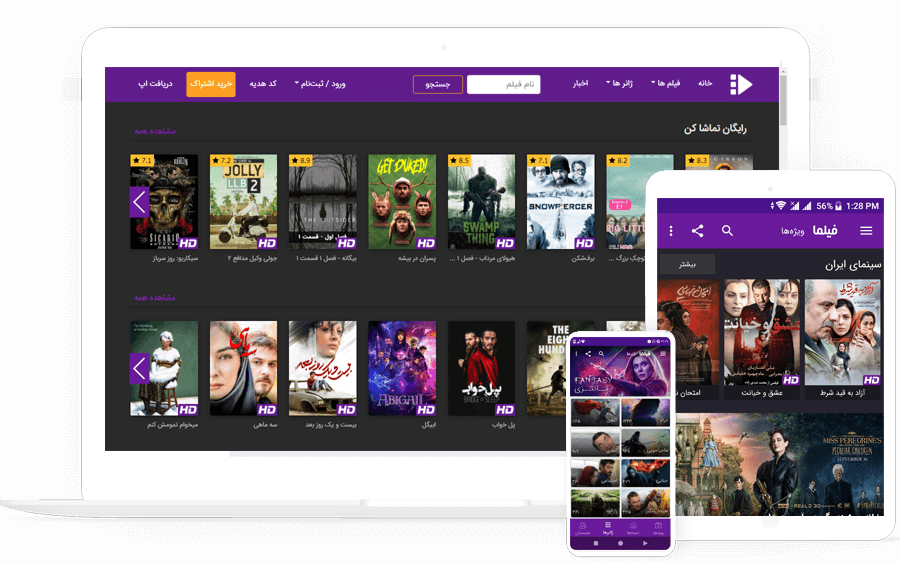Click the left arrow on the Sicario row

pyautogui.click(x=139, y=202)
